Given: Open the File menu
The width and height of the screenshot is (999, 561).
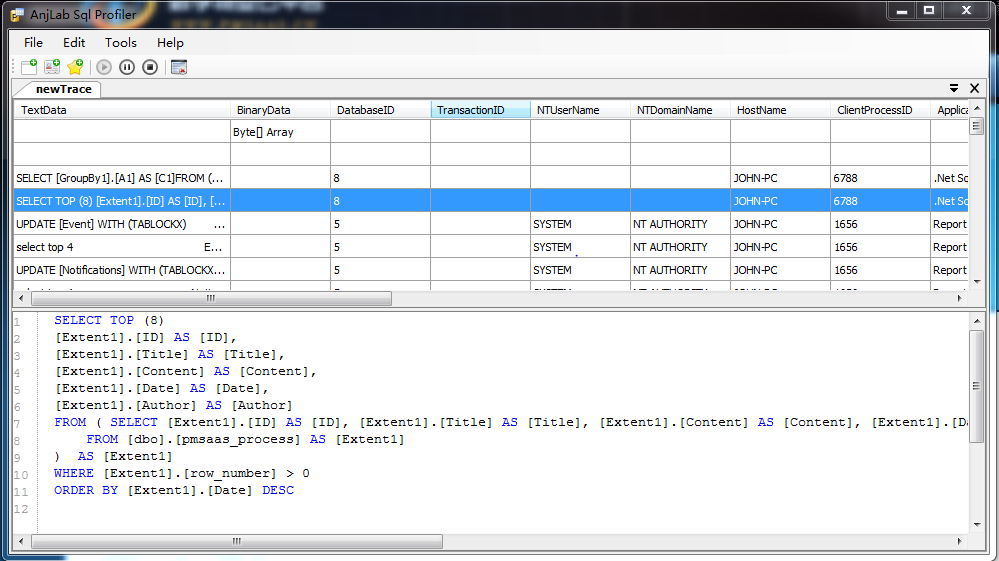Looking at the screenshot, I should (33, 43).
